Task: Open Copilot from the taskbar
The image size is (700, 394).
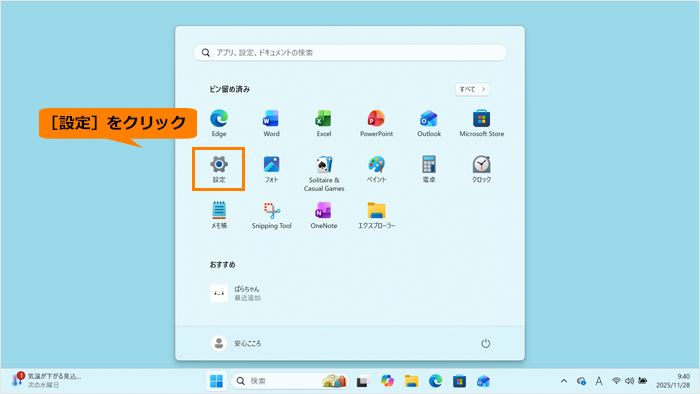Action: pyautogui.click(x=387, y=381)
